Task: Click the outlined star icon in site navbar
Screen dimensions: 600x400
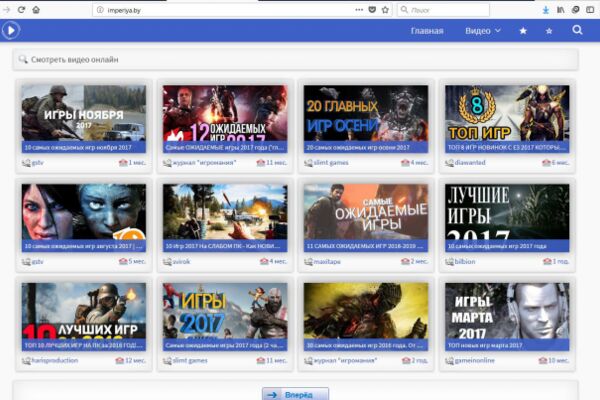Action: coord(549,31)
